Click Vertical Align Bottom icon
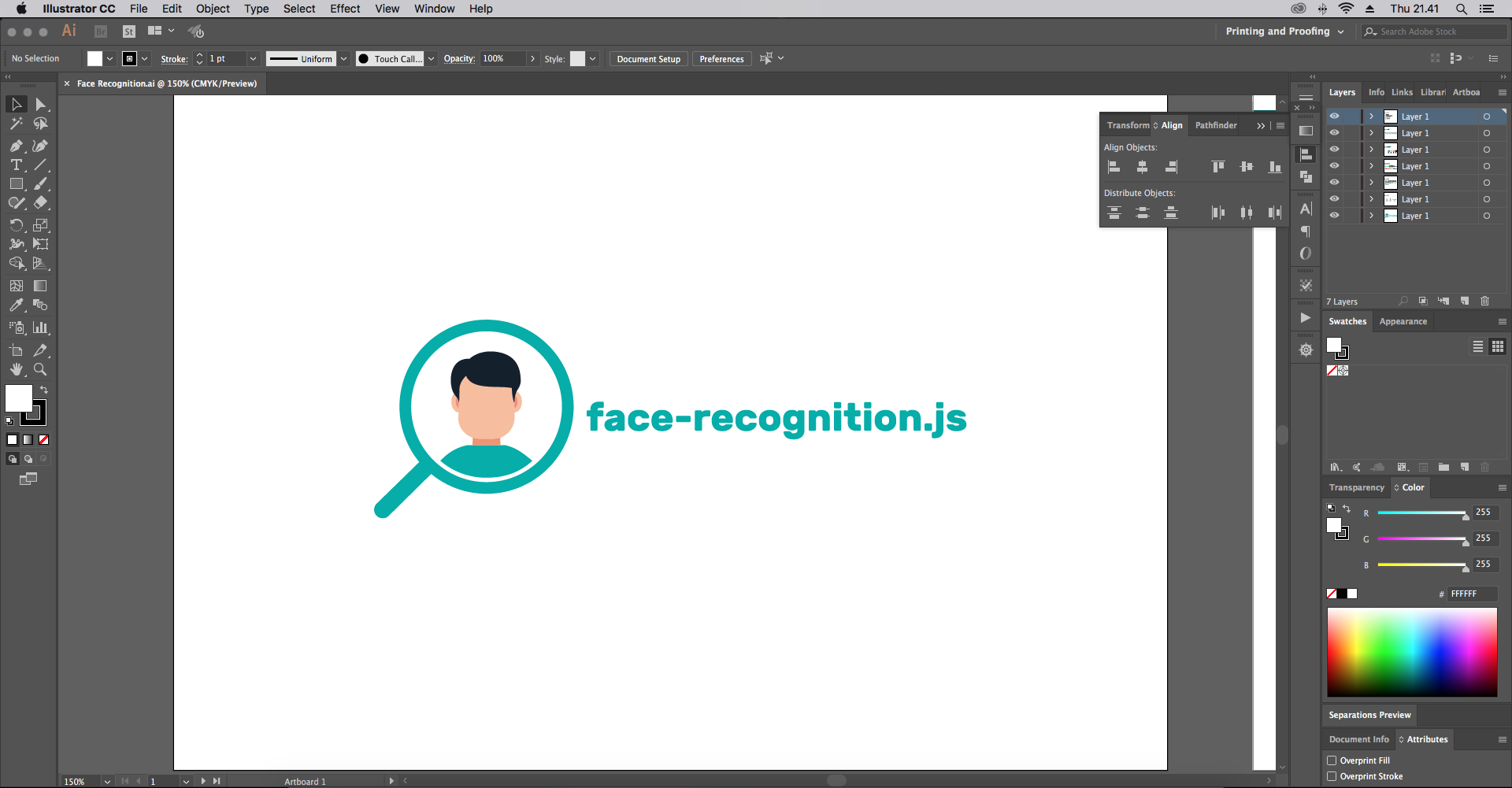 (1275, 167)
